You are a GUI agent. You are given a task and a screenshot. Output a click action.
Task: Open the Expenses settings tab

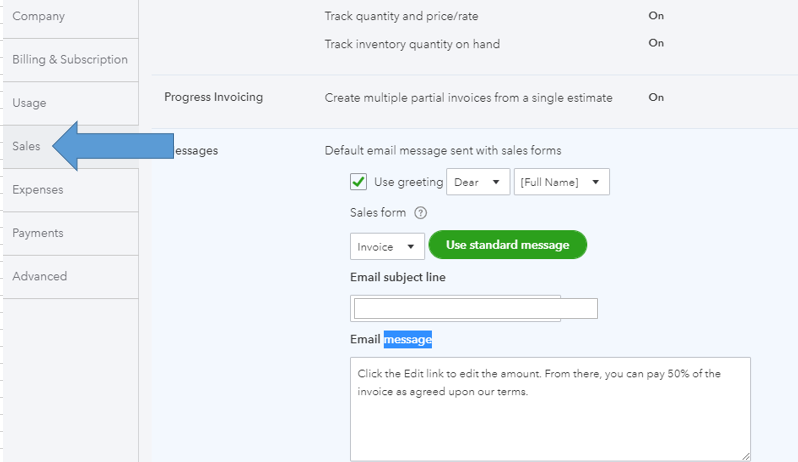(x=38, y=190)
